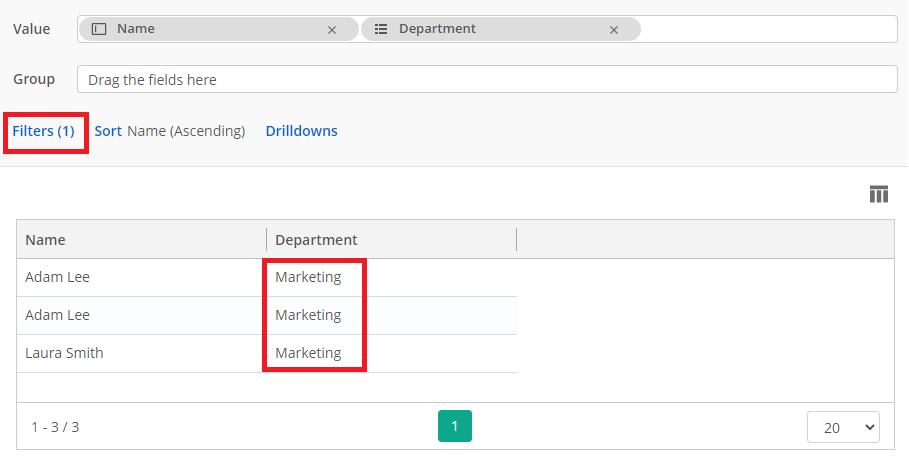Image resolution: width=909 pixels, height=463 pixels.
Task: Click Marketing cell in Laura Smith row
Action: click(308, 353)
